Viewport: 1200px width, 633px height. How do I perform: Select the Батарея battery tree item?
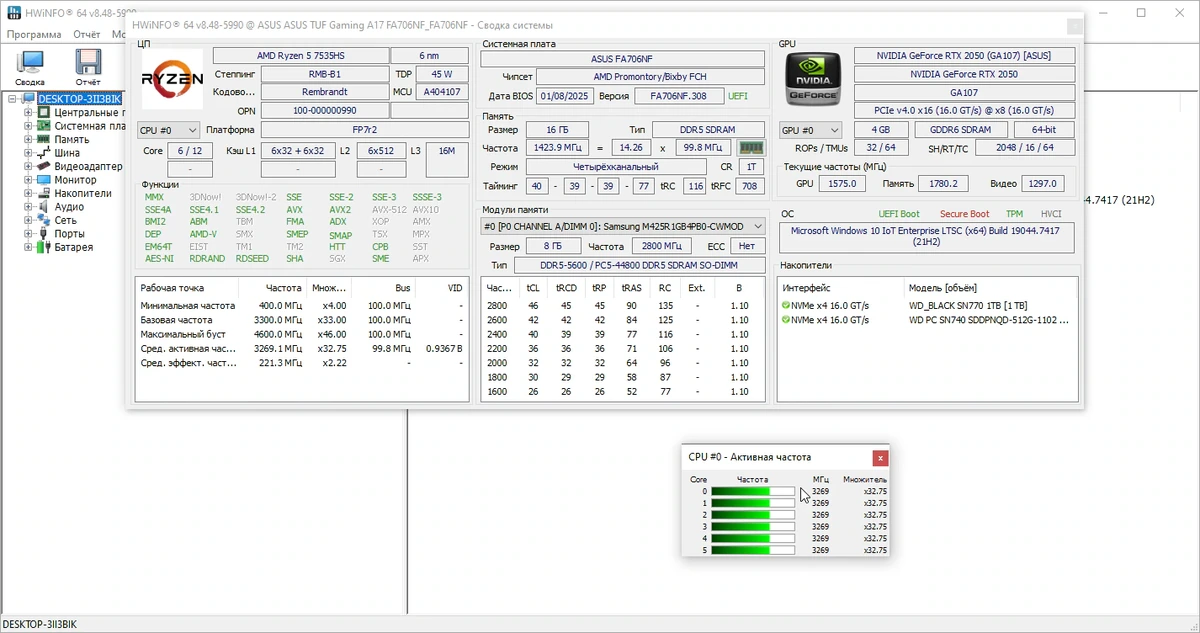coord(73,247)
